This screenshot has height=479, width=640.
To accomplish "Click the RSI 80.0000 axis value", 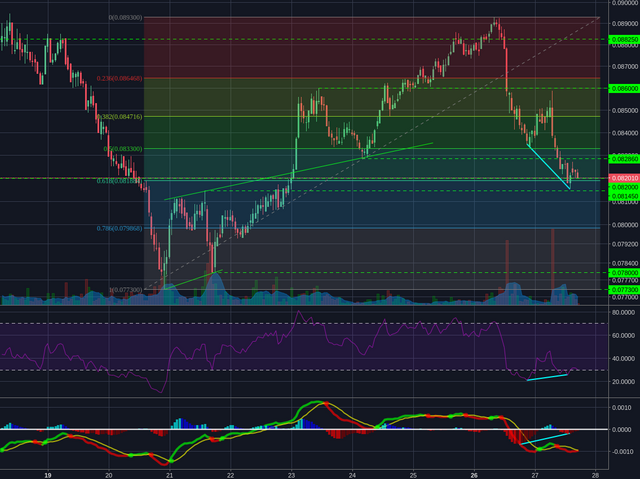I will coord(623,312).
